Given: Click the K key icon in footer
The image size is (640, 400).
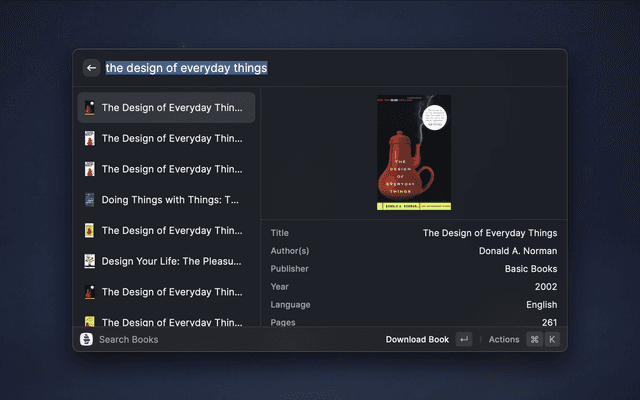Looking at the screenshot, I should [x=551, y=340].
